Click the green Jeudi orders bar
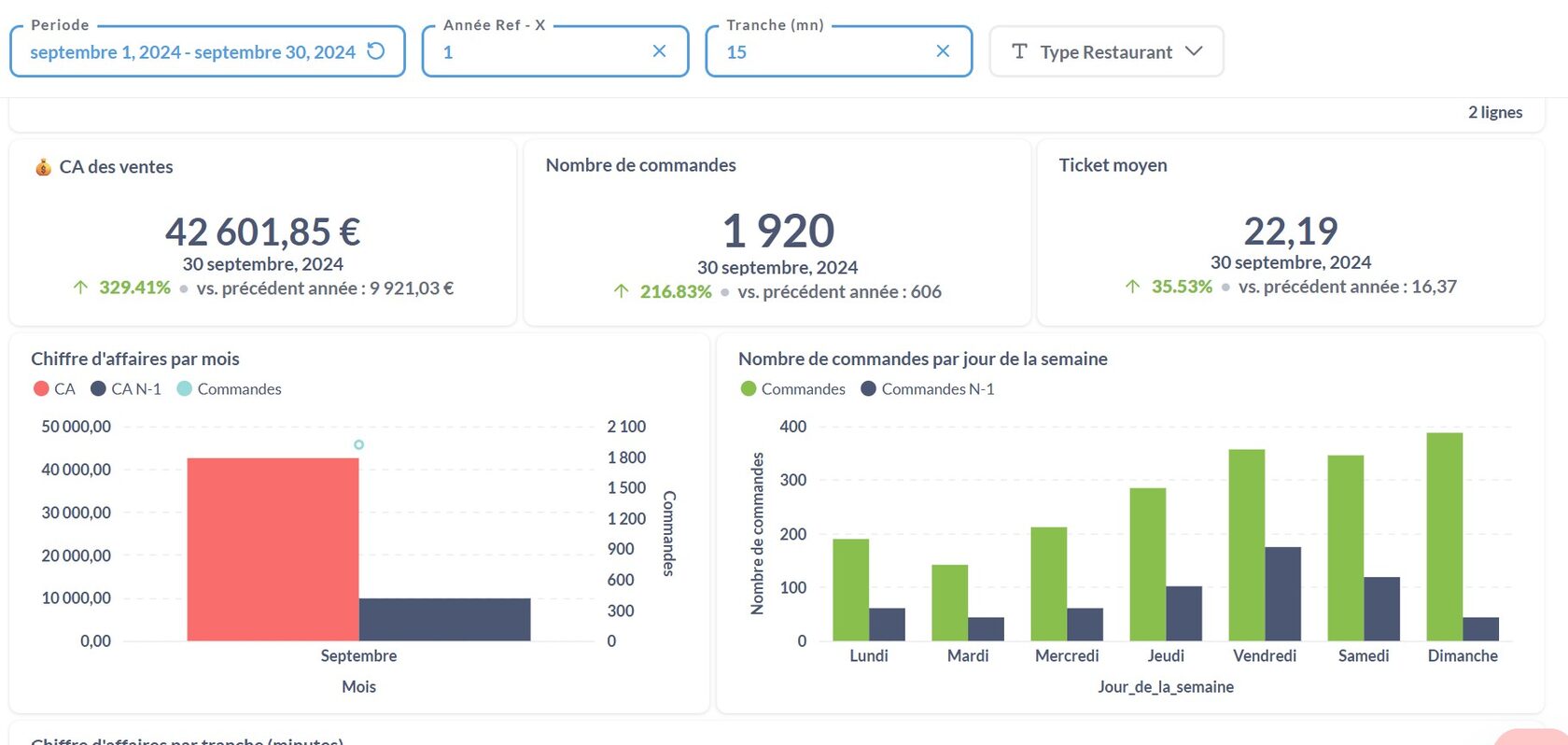Screen dimensions: 1568x745 click(1147, 565)
